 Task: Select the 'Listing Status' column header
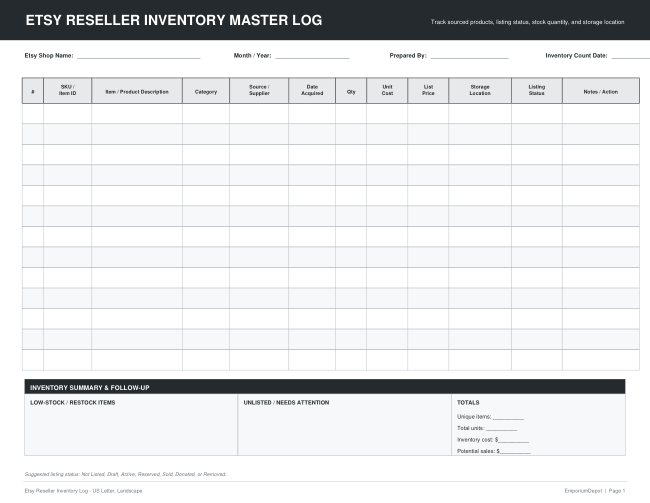click(x=537, y=90)
